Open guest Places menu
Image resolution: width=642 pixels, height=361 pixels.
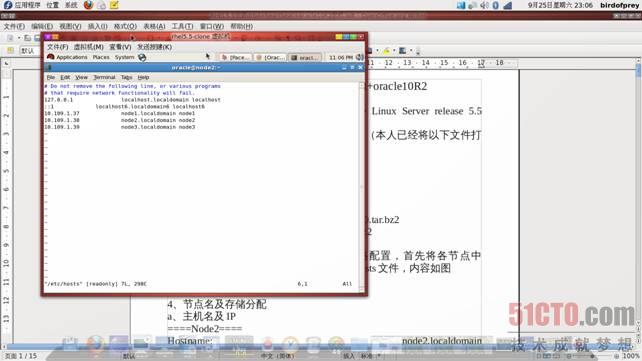pyautogui.click(x=101, y=57)
